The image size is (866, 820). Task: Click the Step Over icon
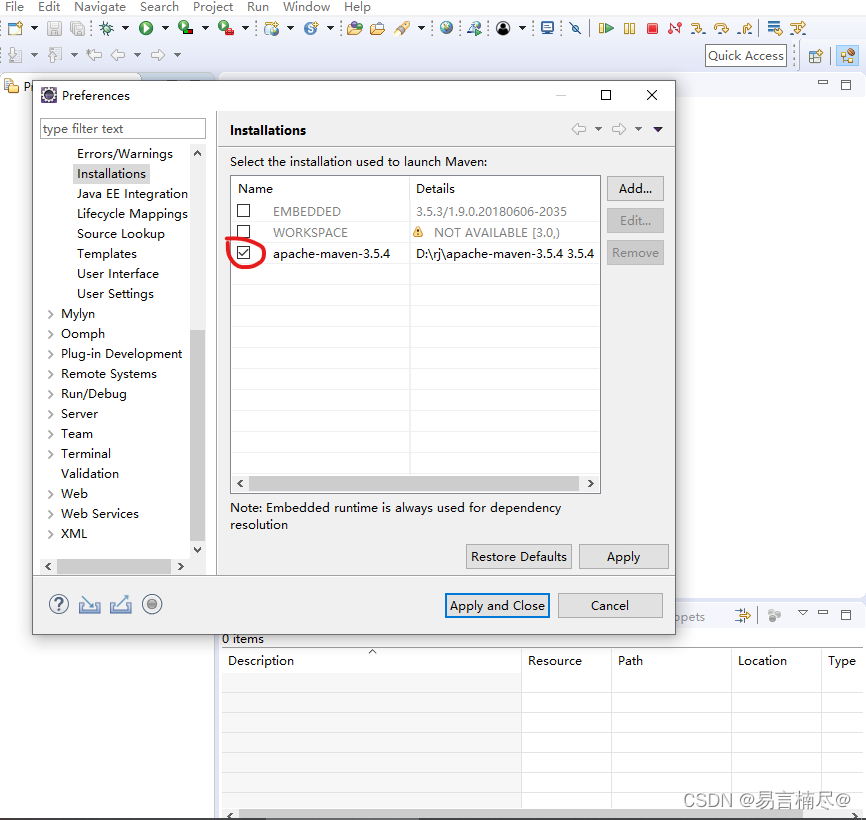pos(721,28)
